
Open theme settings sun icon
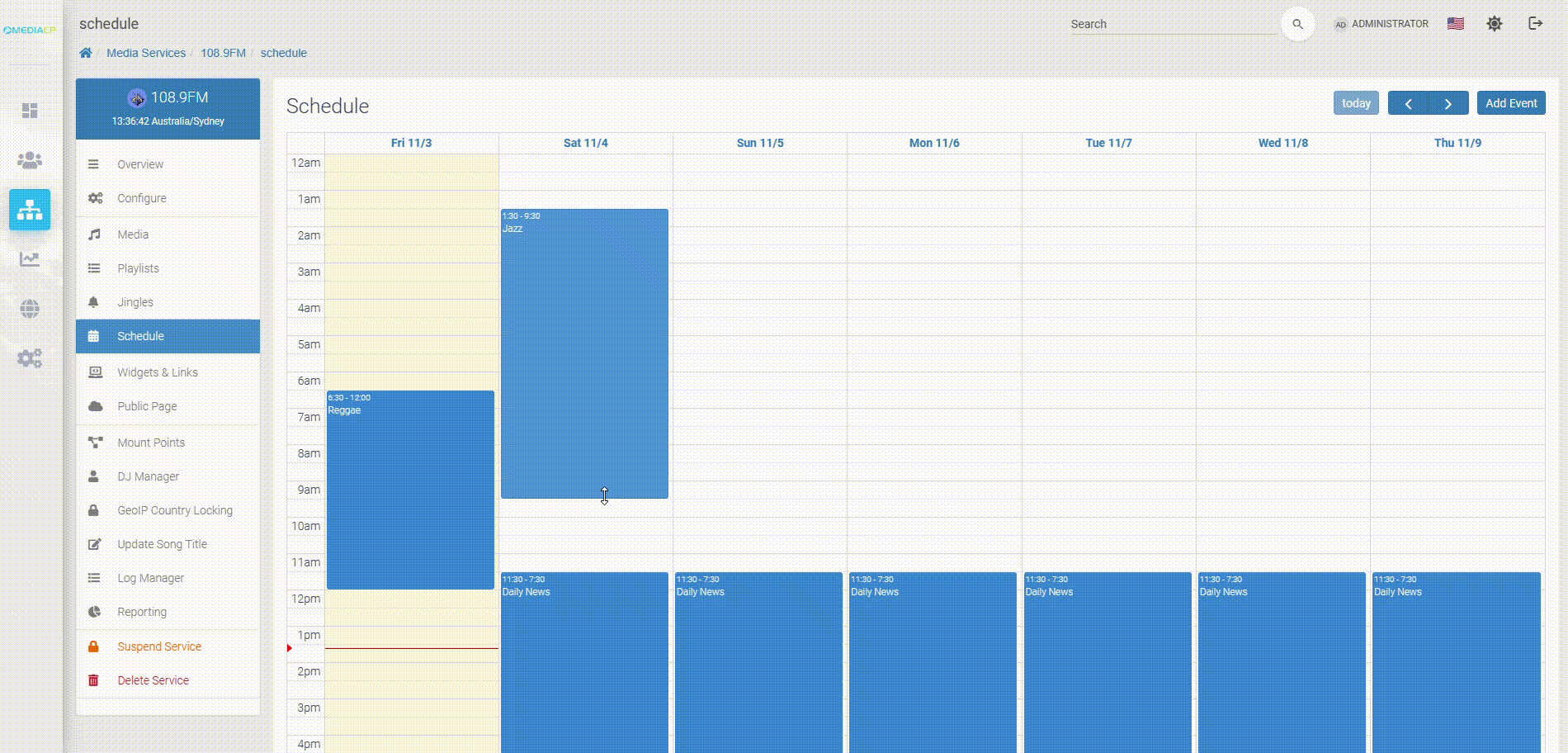pos(1495,24)
